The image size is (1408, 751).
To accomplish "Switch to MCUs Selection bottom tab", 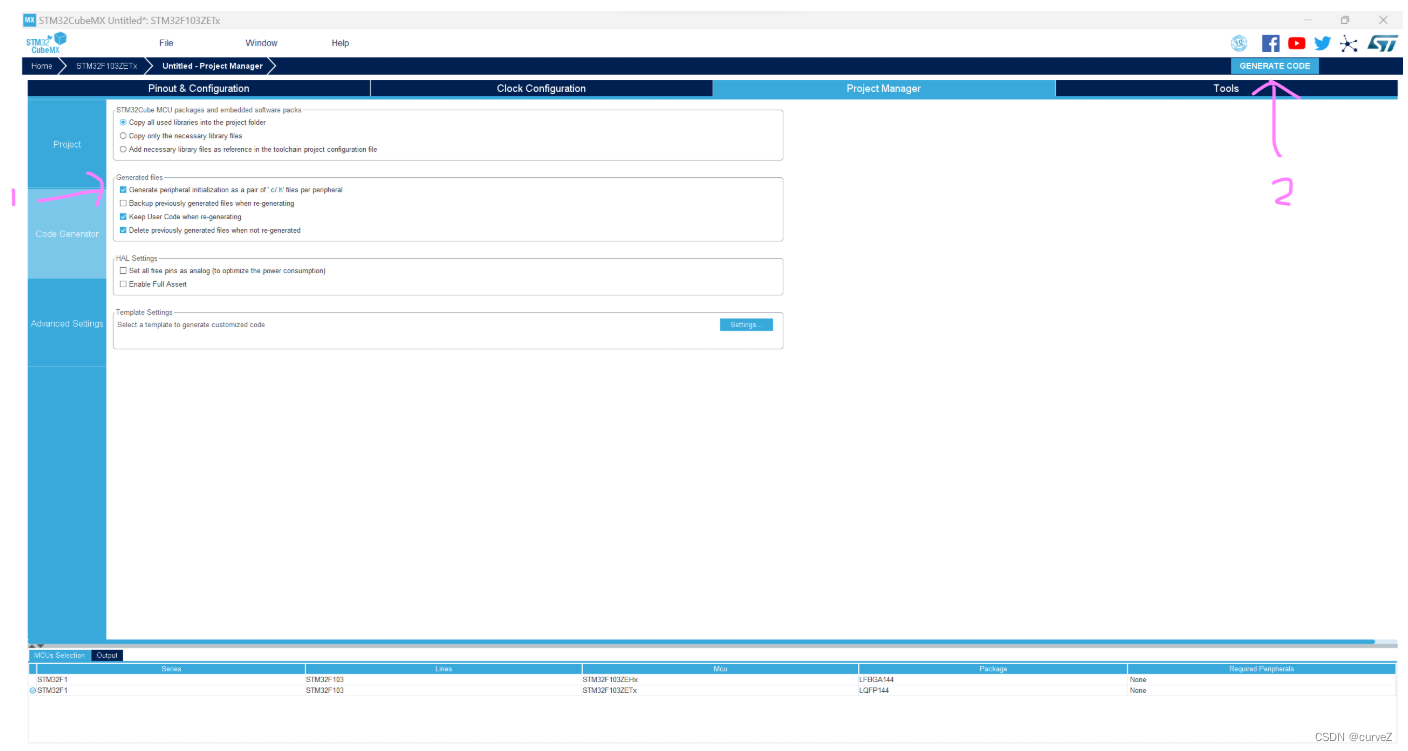I will coord(60,655).
